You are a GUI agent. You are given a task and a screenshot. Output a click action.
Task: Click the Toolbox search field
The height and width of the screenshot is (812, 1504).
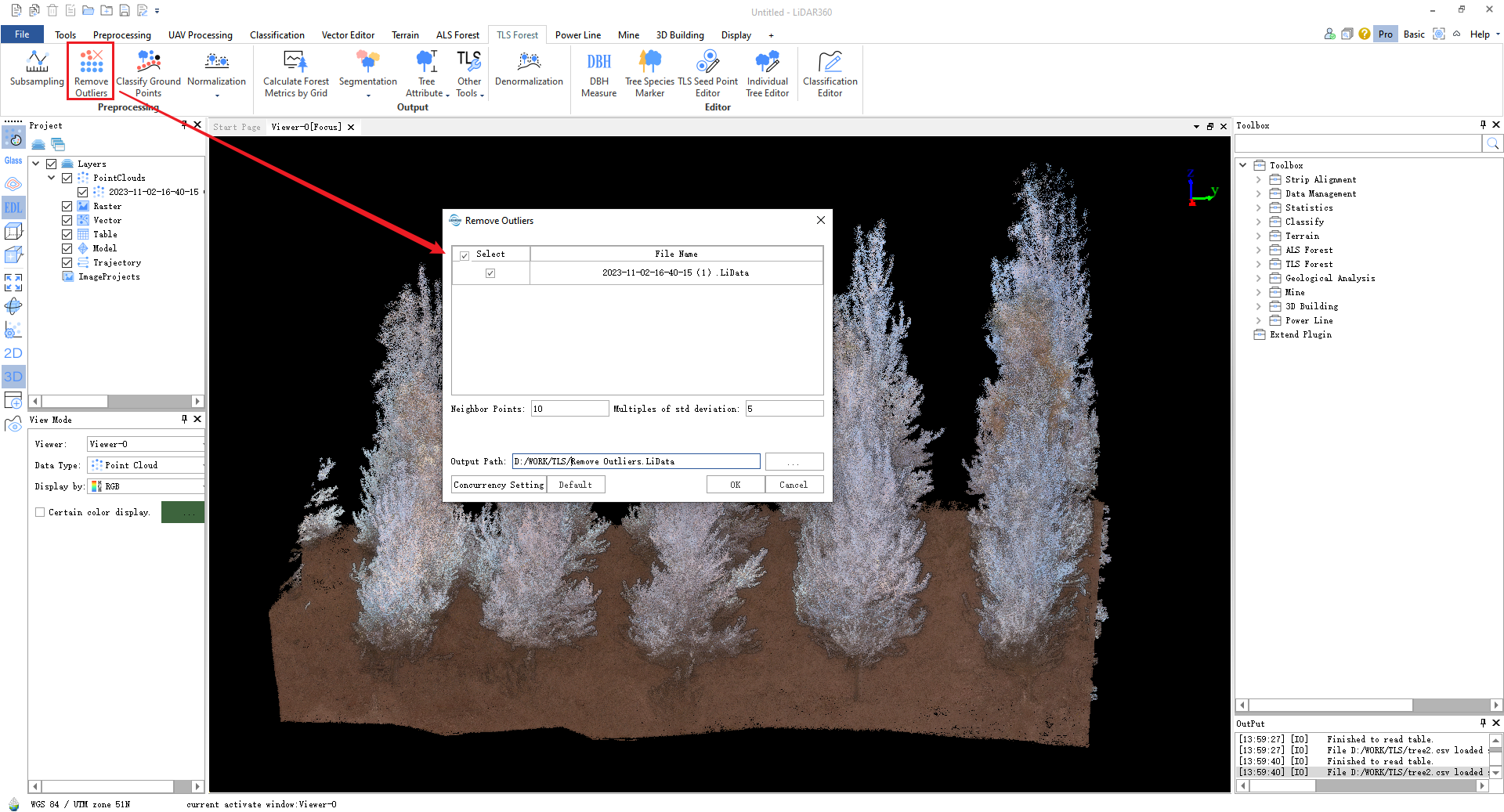[1358, 143]
